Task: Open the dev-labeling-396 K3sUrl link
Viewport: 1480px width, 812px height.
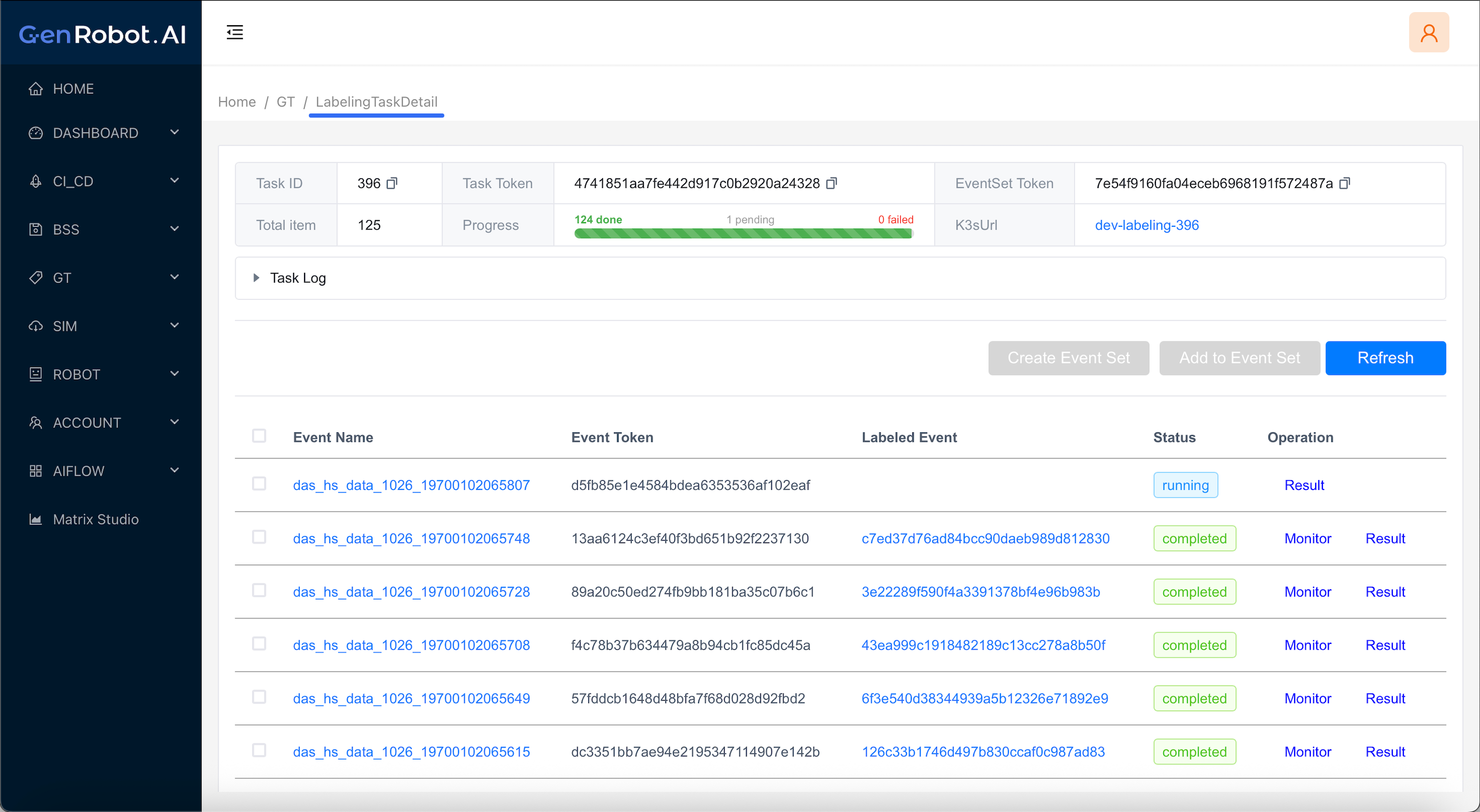Action: click(1146, 225)
